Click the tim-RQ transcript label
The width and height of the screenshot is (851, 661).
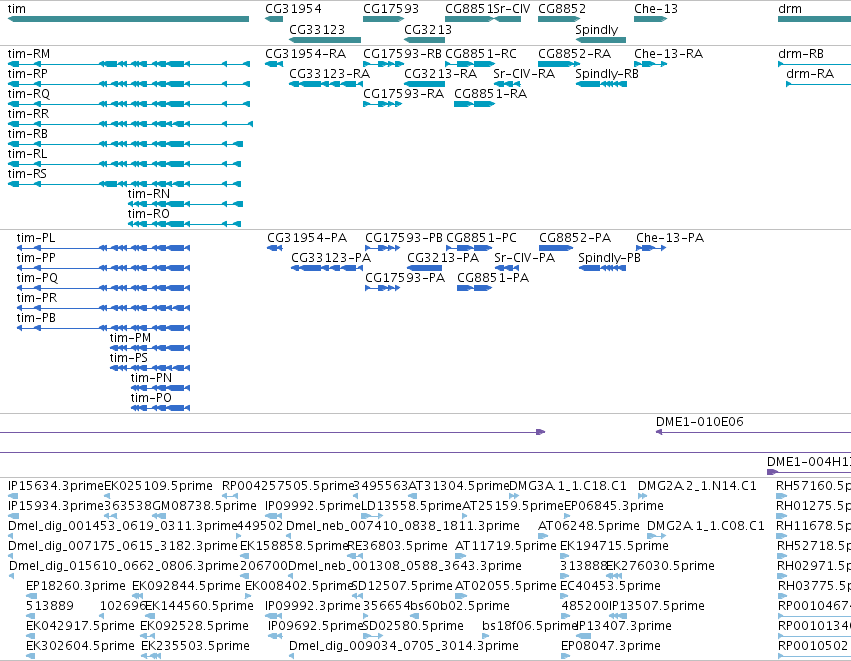tap(29, 94)
